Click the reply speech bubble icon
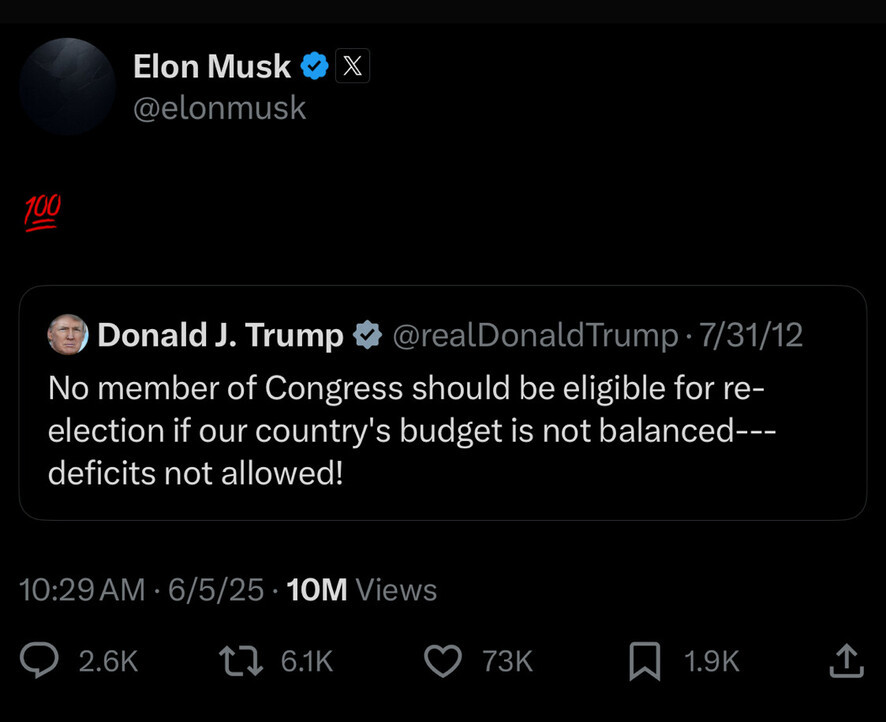 41,660
